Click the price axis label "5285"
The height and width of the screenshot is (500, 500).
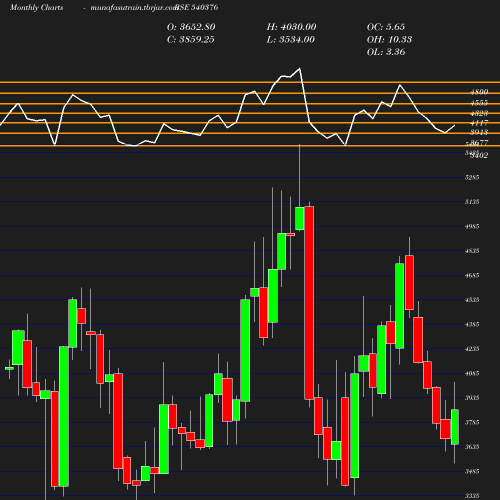[472, 177]
